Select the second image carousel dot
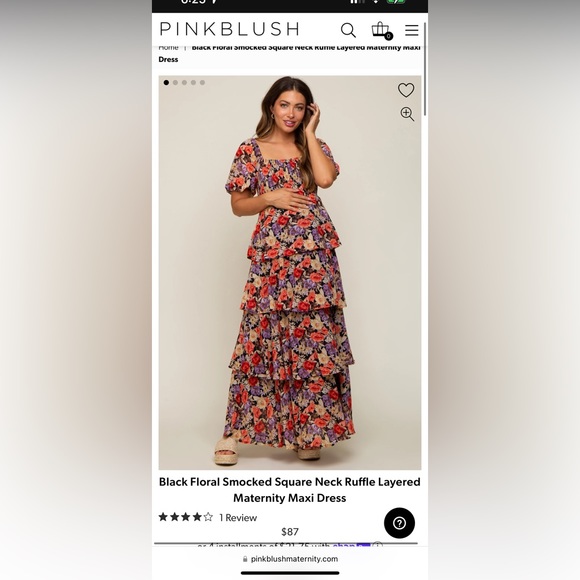580x580 pixels. pyautogui.click(x=175, y=82)
